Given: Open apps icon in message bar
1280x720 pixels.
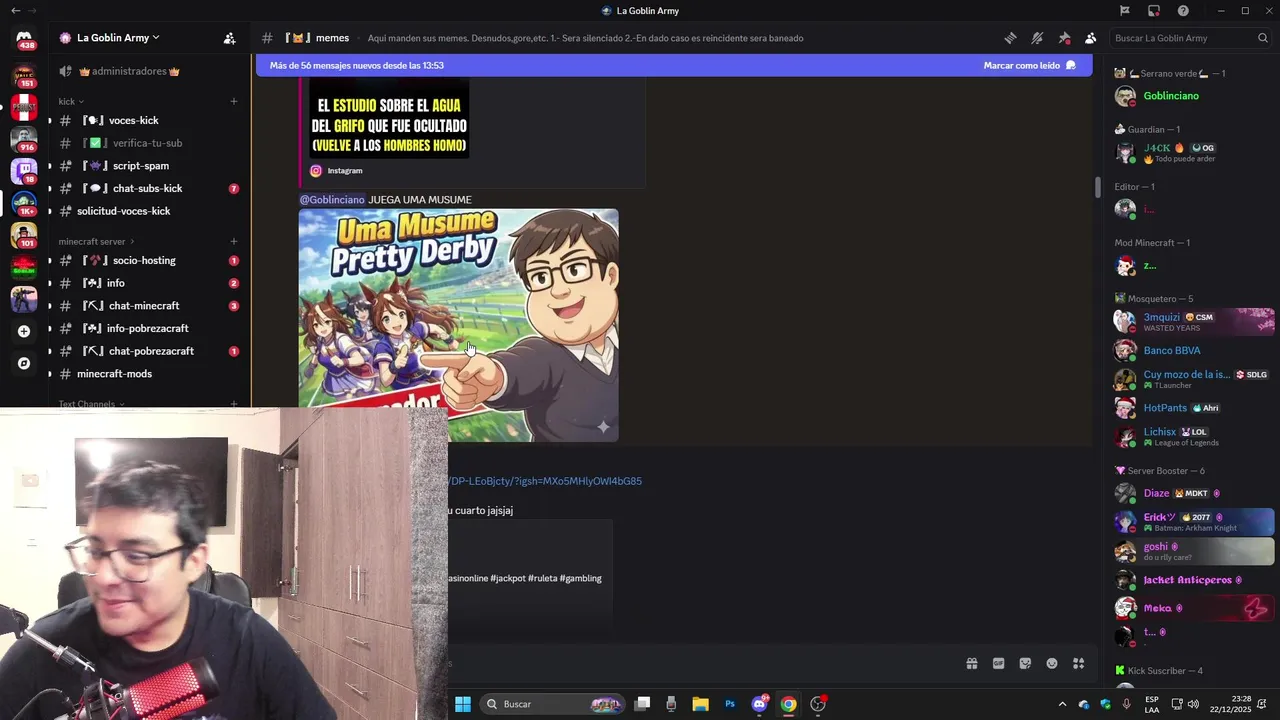Looking at the screenshot, I should (1079, 663).
